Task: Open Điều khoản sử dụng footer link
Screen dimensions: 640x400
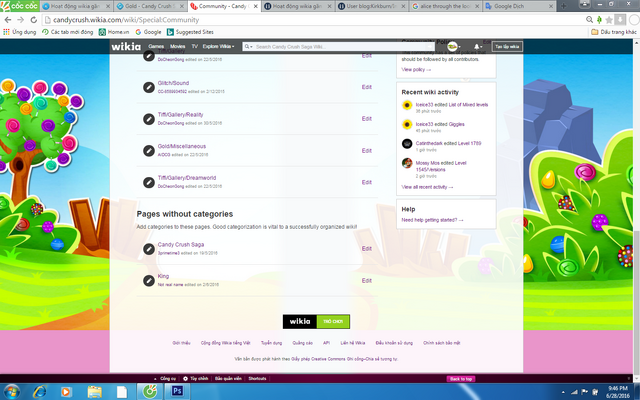Action: pos(394,343)
